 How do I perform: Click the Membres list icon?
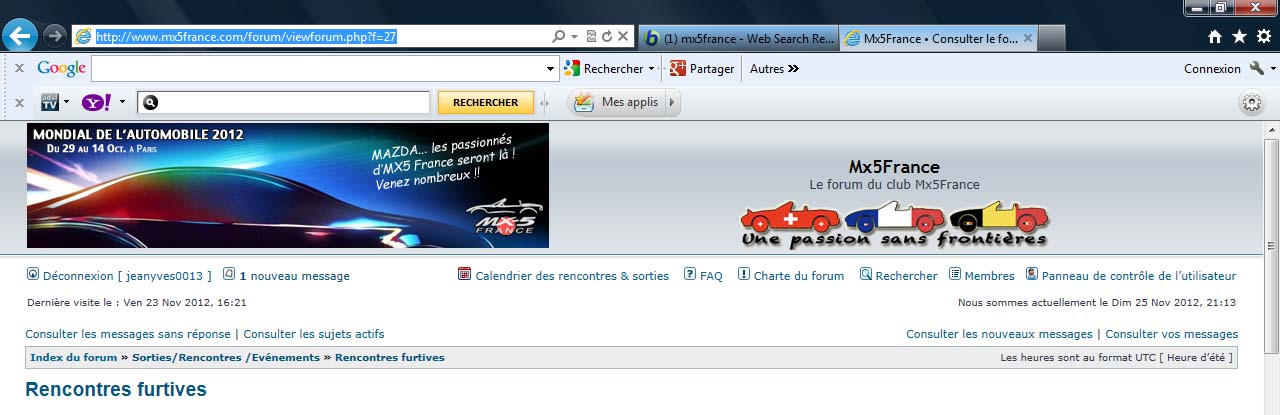pos(955,274)
